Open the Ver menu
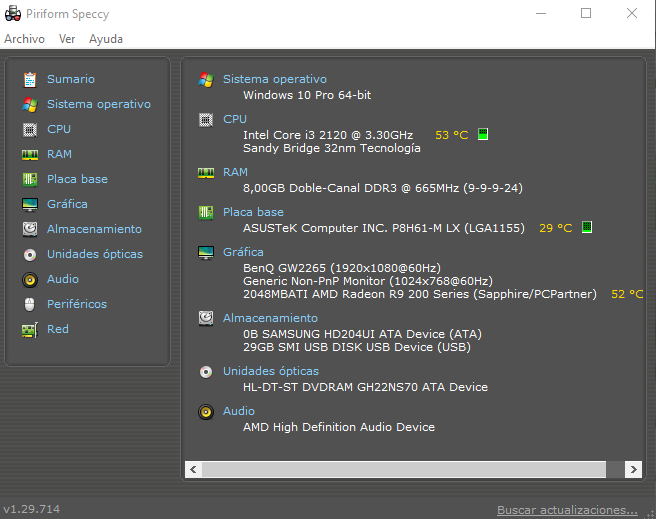Viewport: 656px width, 519px height. pyautogui.click(x=67, y=39)
